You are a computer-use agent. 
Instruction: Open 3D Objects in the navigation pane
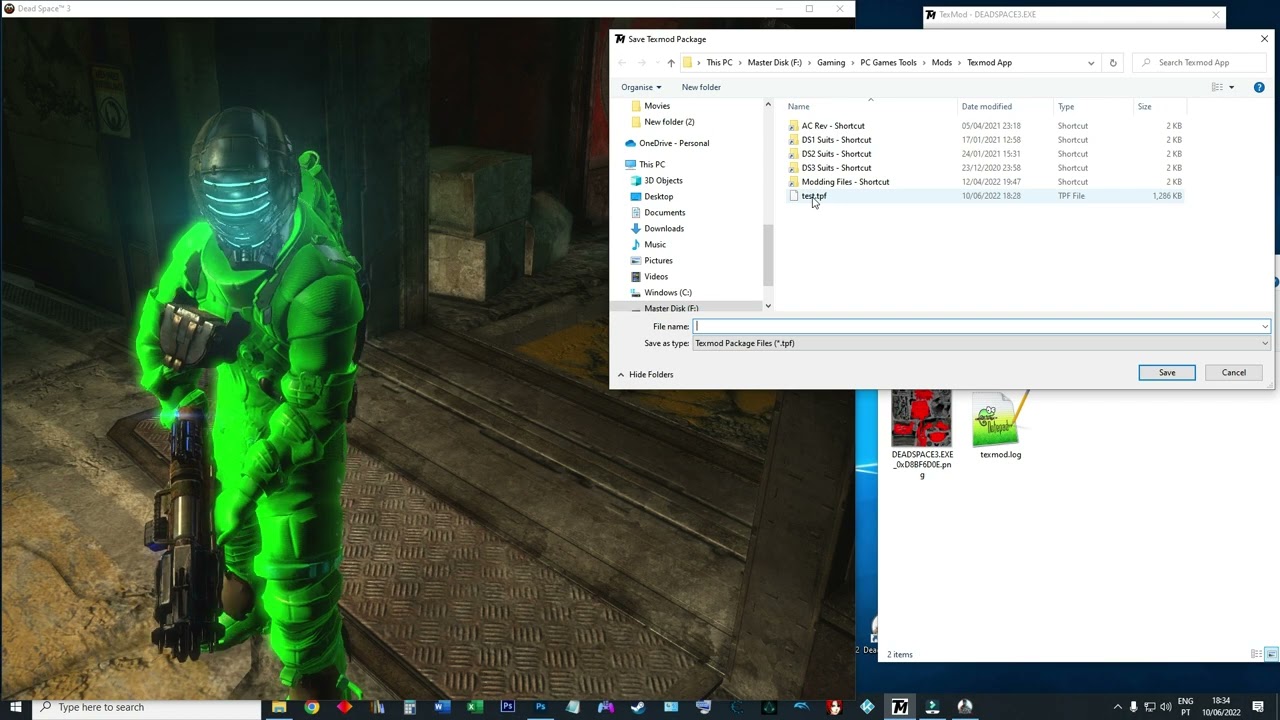(663, 181)
